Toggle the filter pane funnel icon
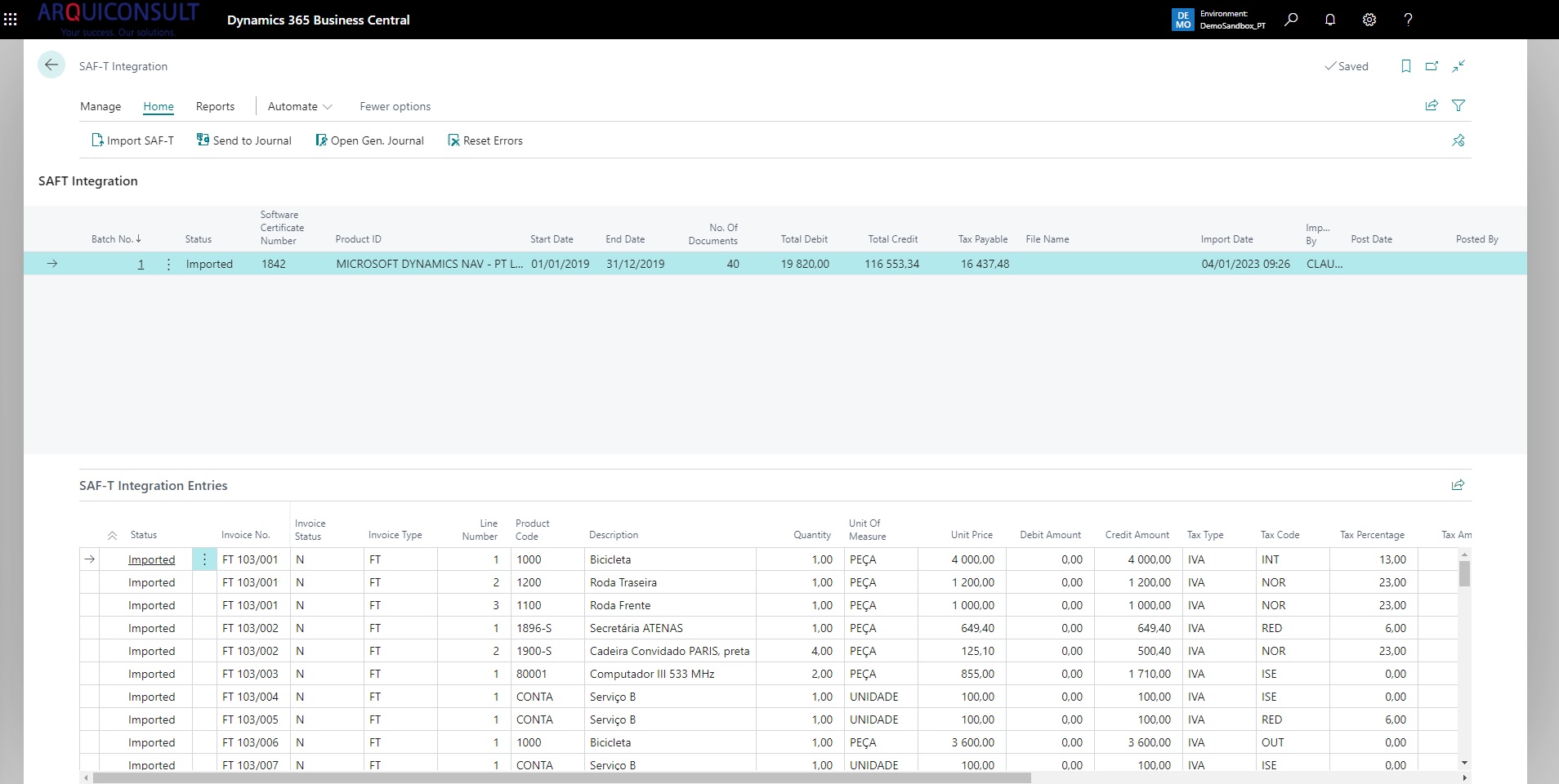This screenshot has width=1559, height=784. pos(1458,105)
